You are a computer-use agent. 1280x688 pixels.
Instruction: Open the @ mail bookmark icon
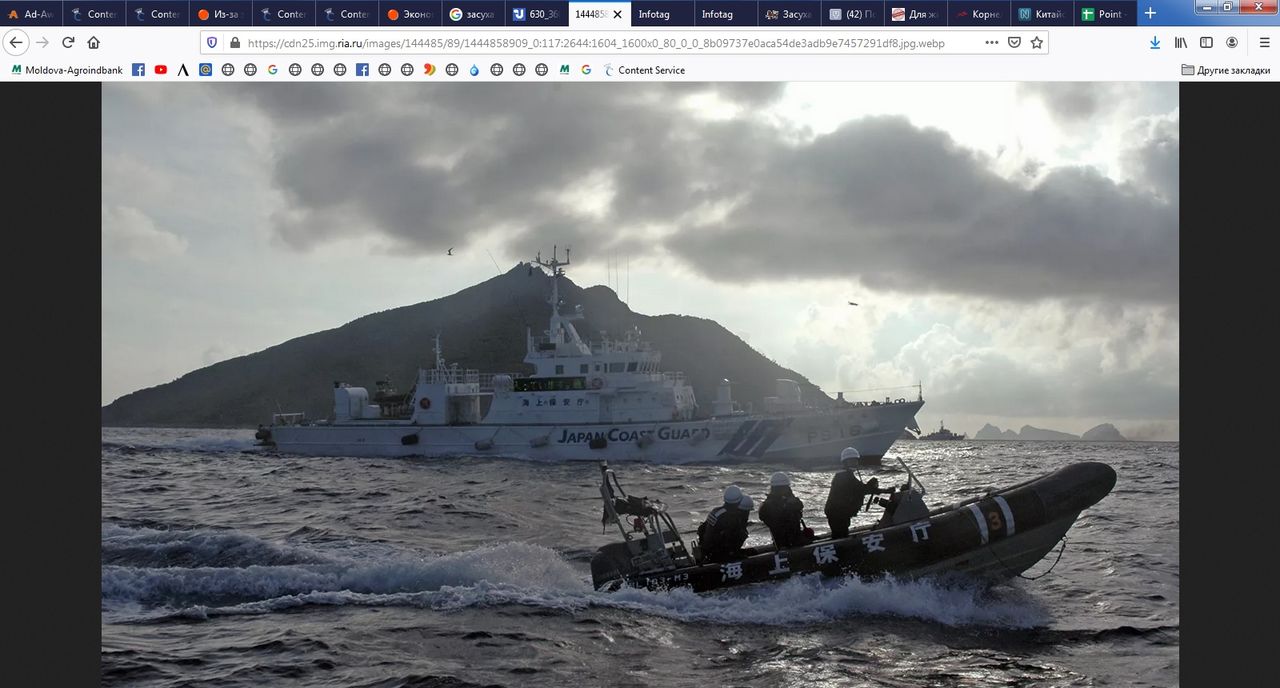point(205,70)
